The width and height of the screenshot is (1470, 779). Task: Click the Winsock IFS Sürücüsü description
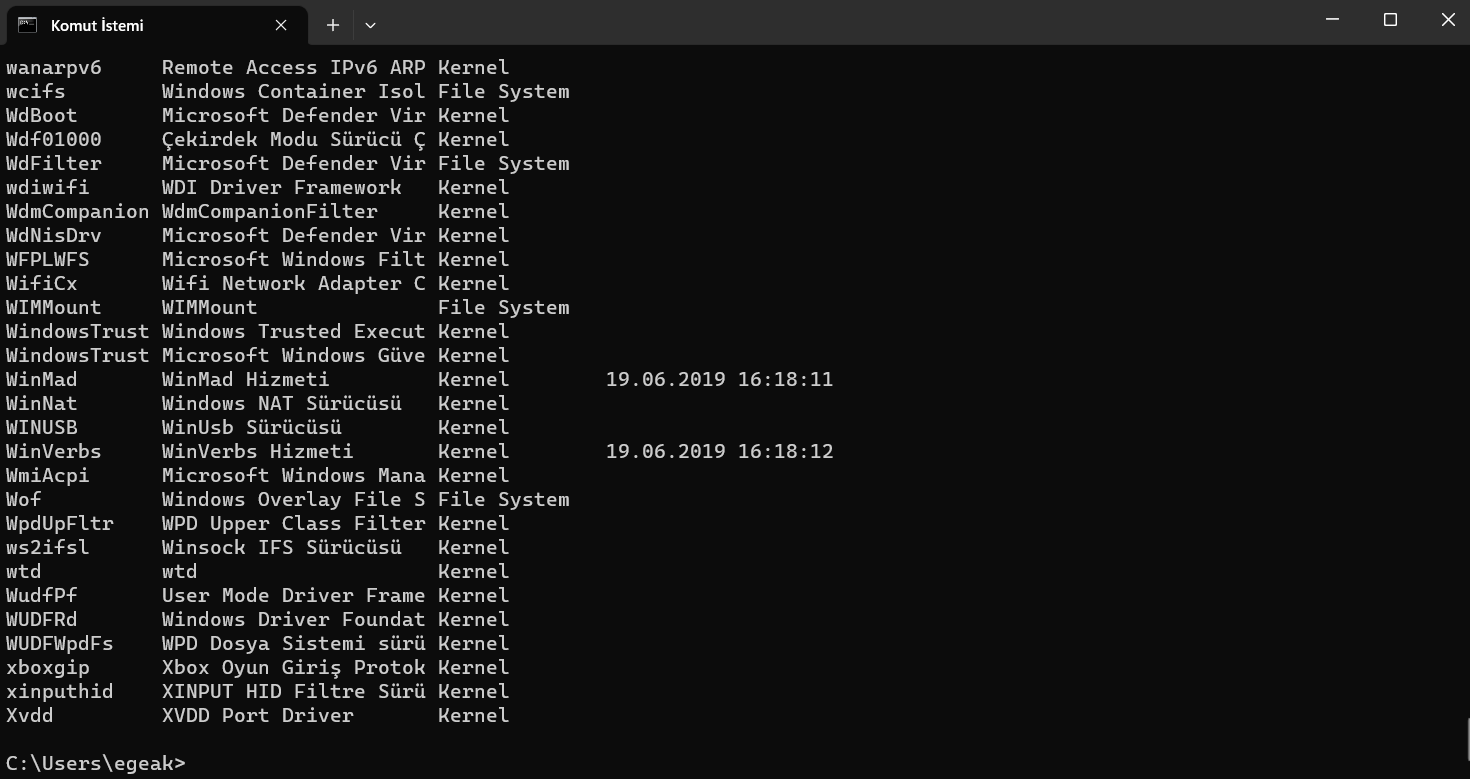tap(281, 548)
